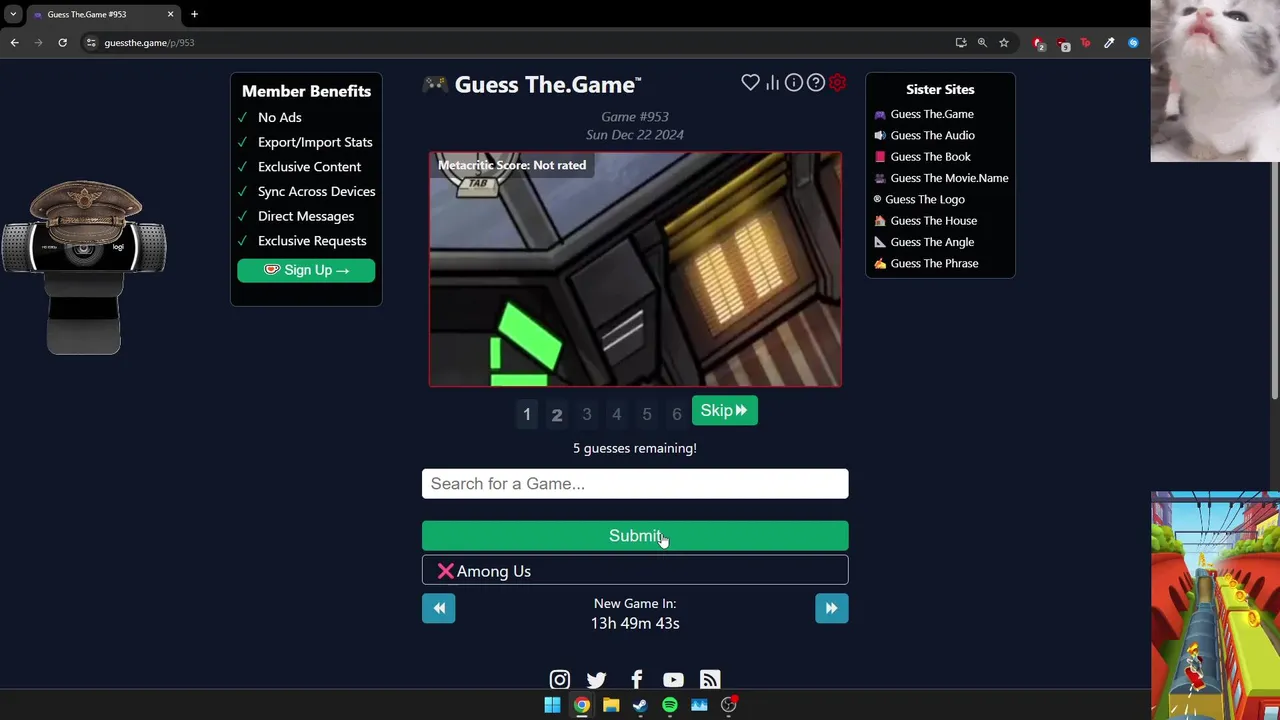The height and width of the screenshot is (720, 1280).
Task: Open the Guess The Logo link
Action: point(924,199)
